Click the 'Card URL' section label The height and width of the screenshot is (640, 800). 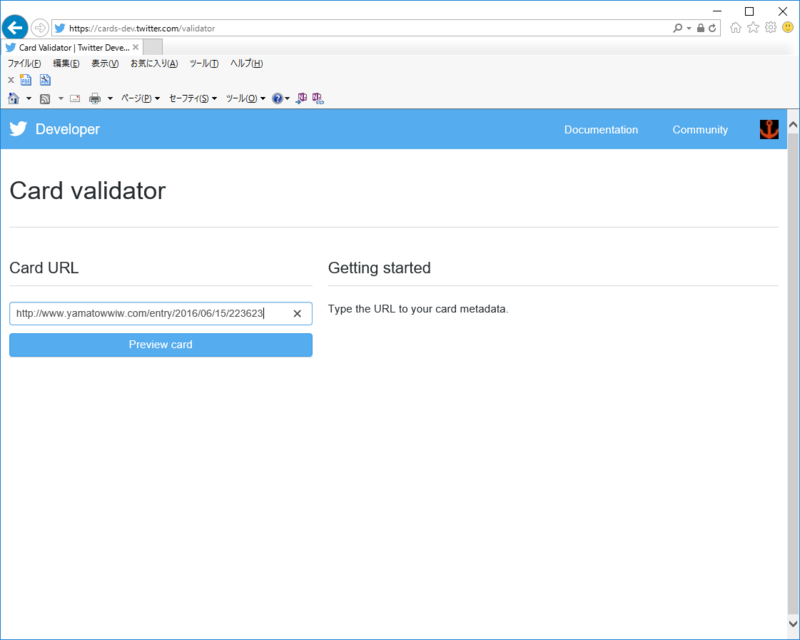(x=44, y=268)
